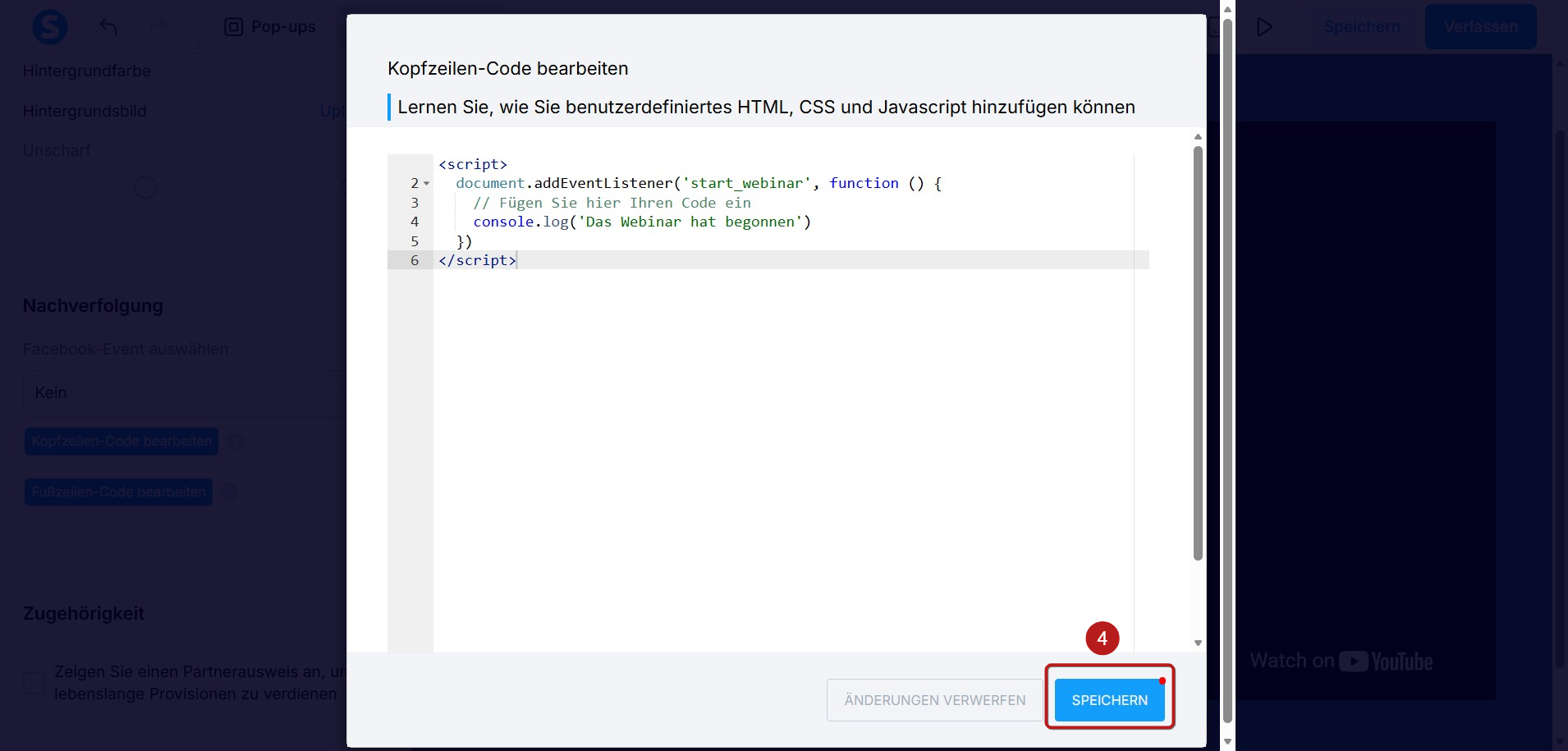This screenshot has width=1568, height=751.
Task: Click the Zugehörigkeit section heading
Action: tap(84, 614)
